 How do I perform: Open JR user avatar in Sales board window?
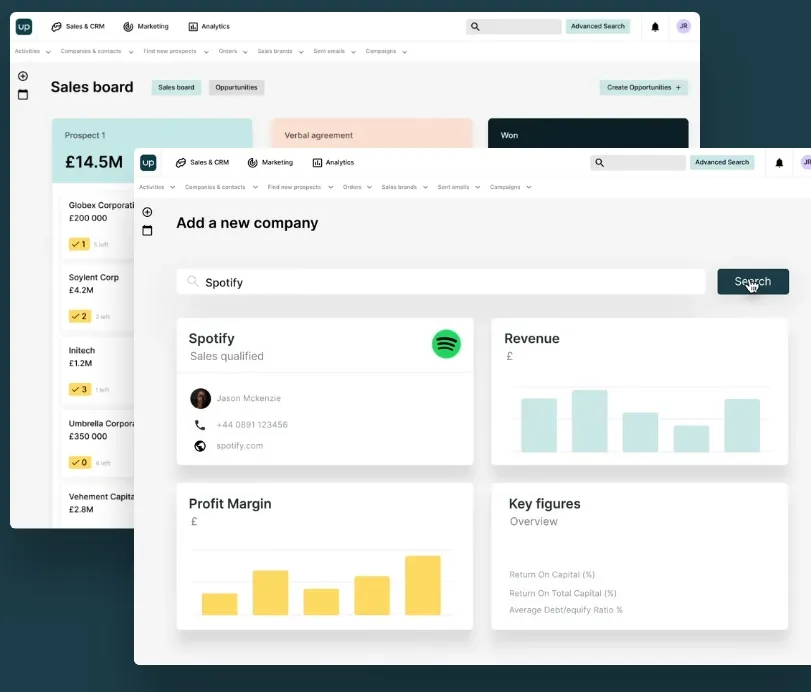(x=684, y=26)
